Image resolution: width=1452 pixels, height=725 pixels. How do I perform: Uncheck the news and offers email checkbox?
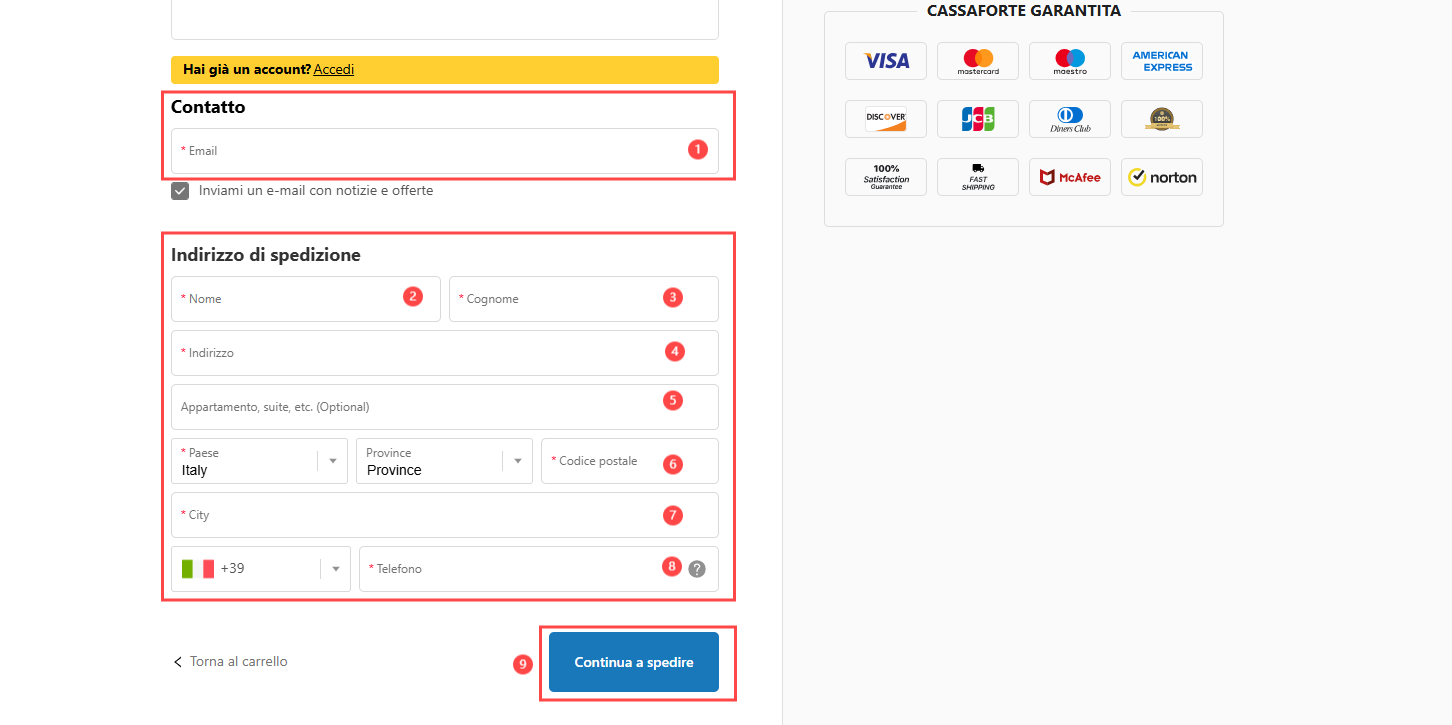click(180, 191)
